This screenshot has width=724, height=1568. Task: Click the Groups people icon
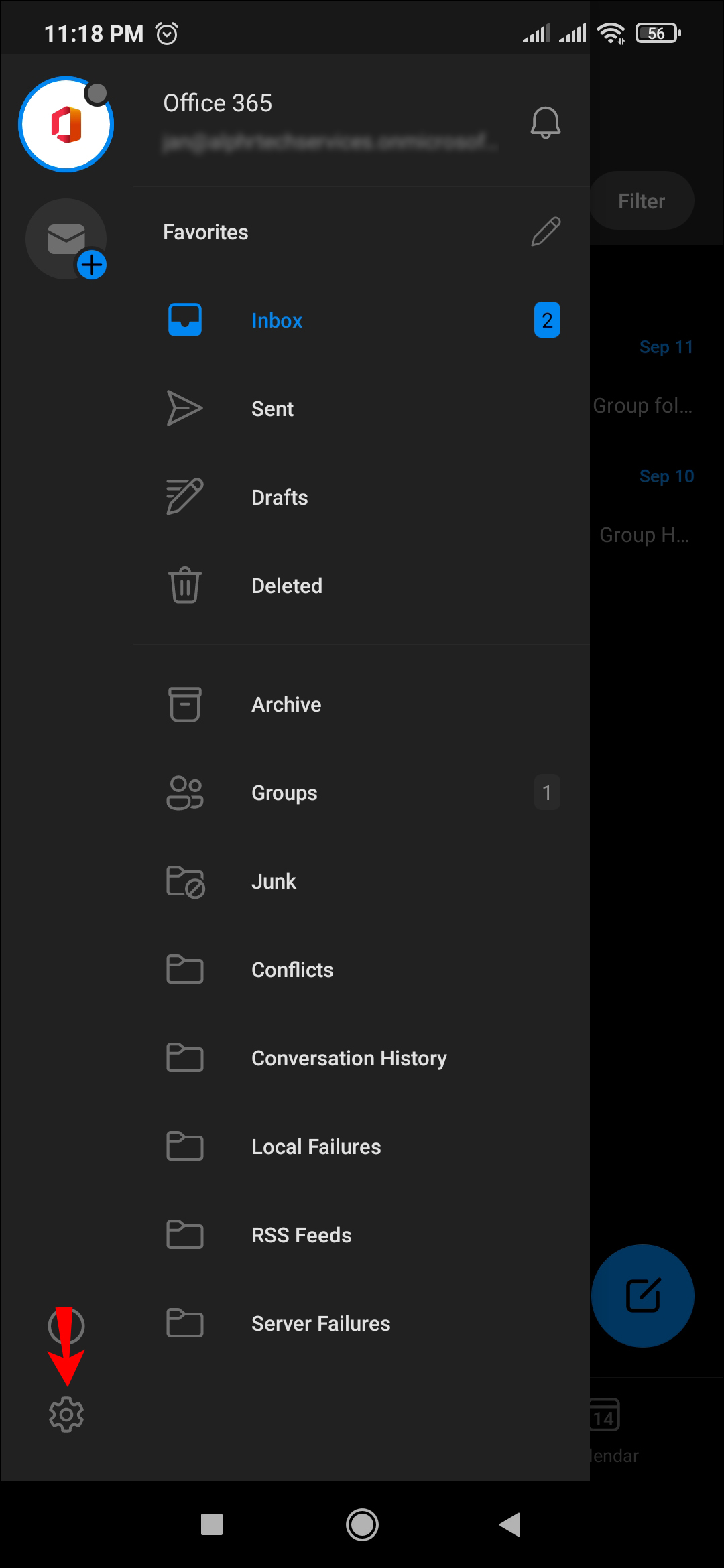pos(184,793)
